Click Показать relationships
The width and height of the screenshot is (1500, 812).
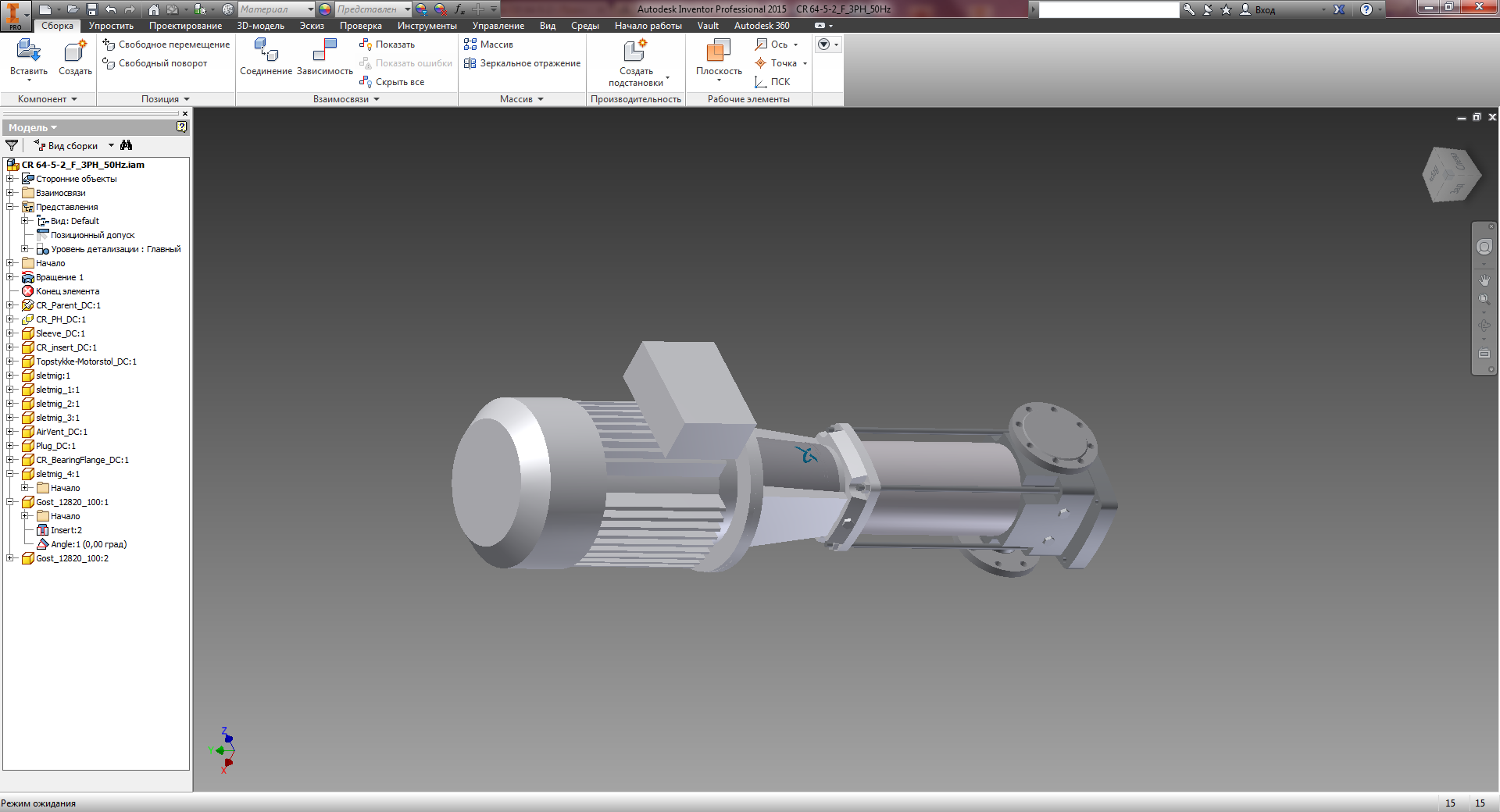(387, 45)
